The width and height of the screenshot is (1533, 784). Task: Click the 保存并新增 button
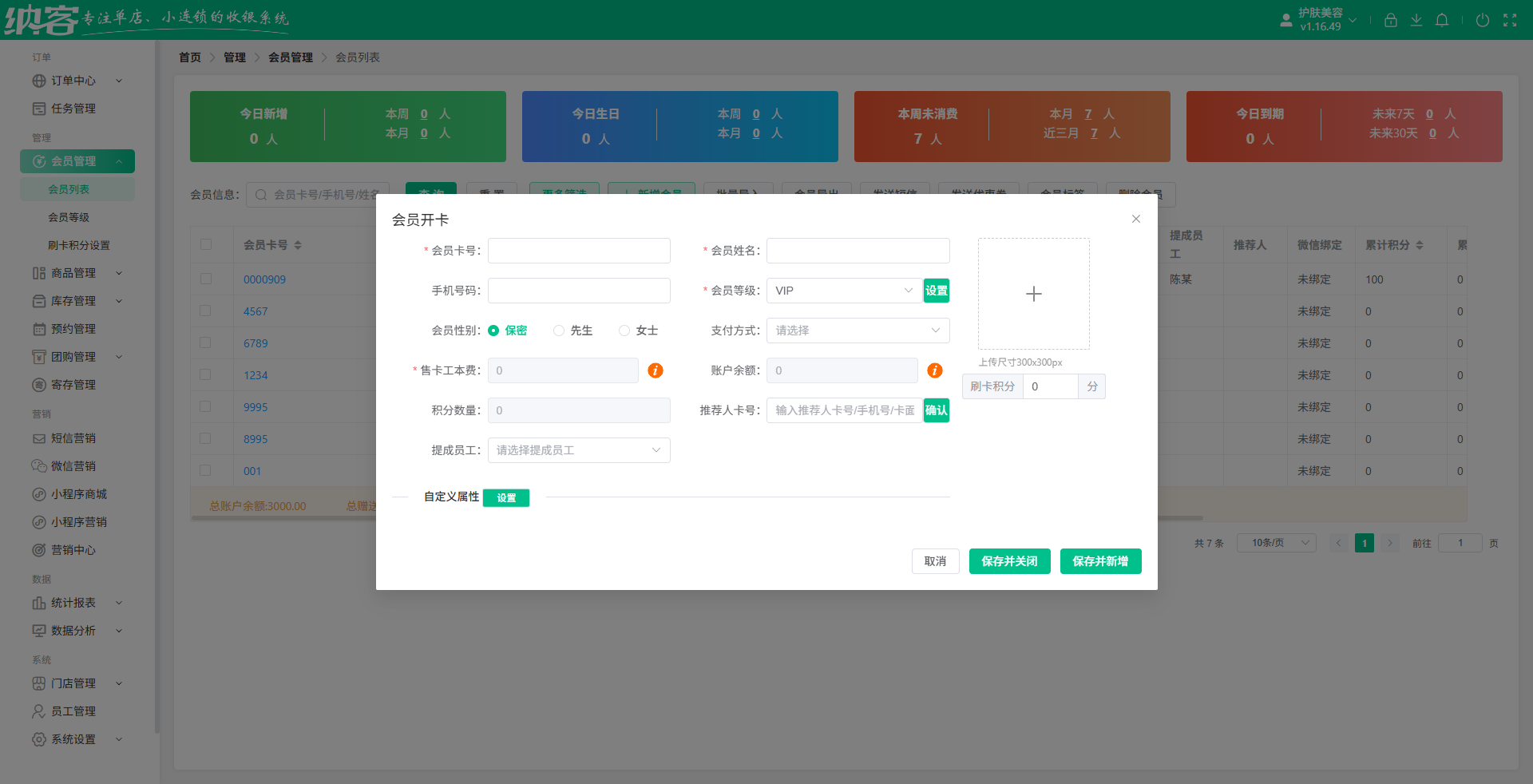(1101, 561)
